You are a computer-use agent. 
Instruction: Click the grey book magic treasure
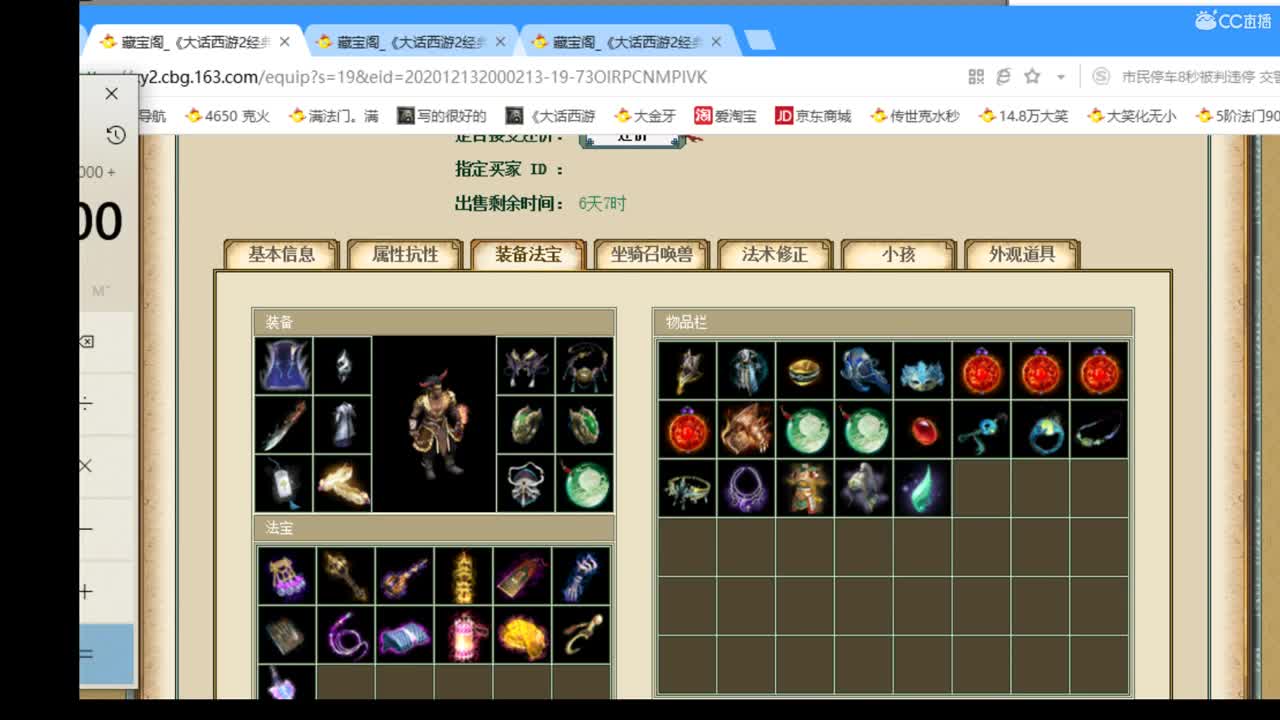coord(286,635)
